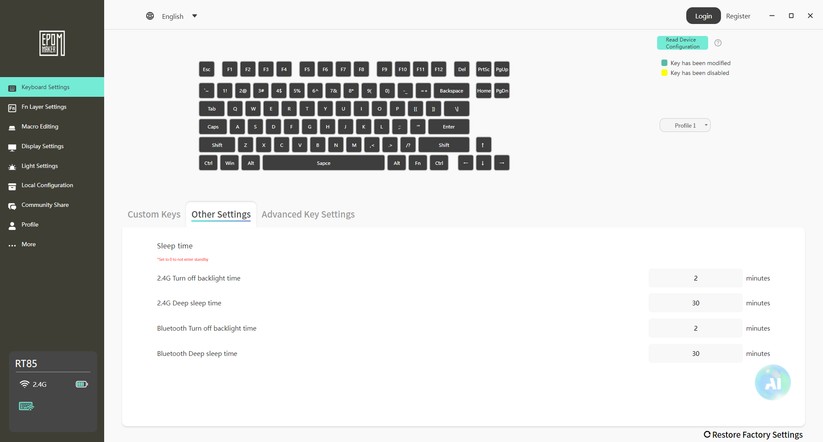Image resolution: width=823 pixels, height=442 pixels.
Task: Go to Display Settings
Action: point(42,146)
